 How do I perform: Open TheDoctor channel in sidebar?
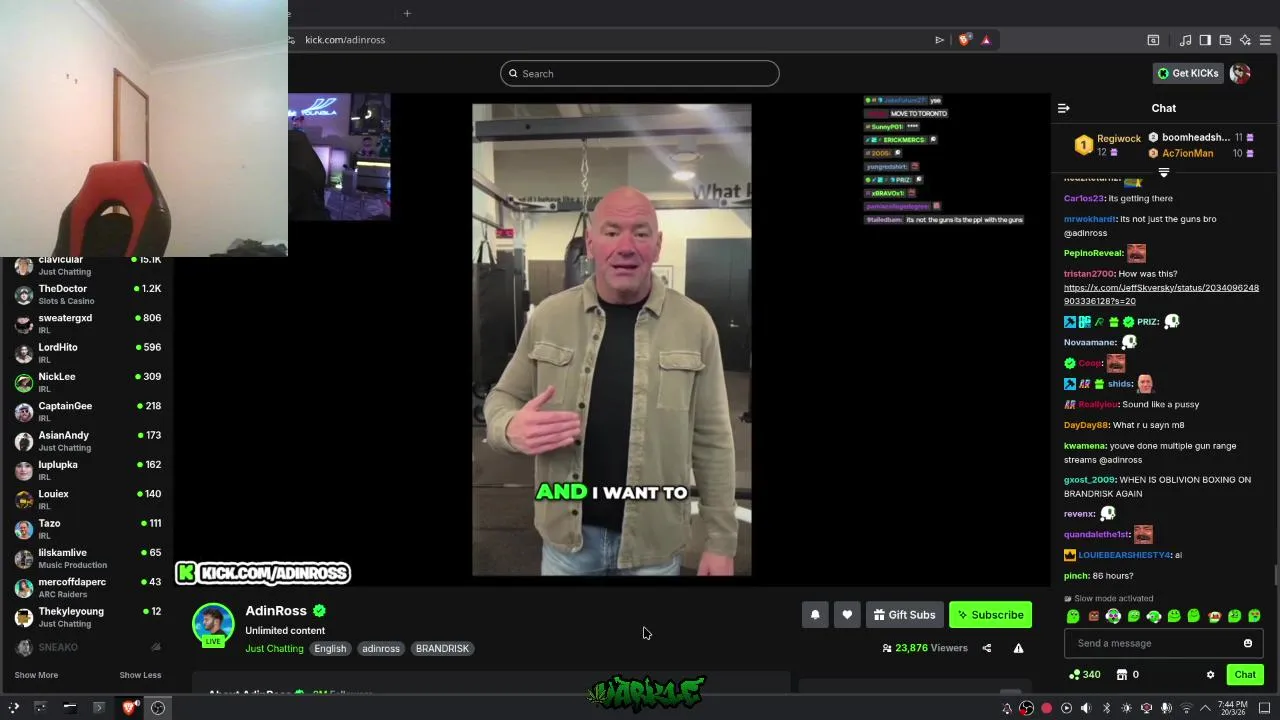[x=88, y=294]
